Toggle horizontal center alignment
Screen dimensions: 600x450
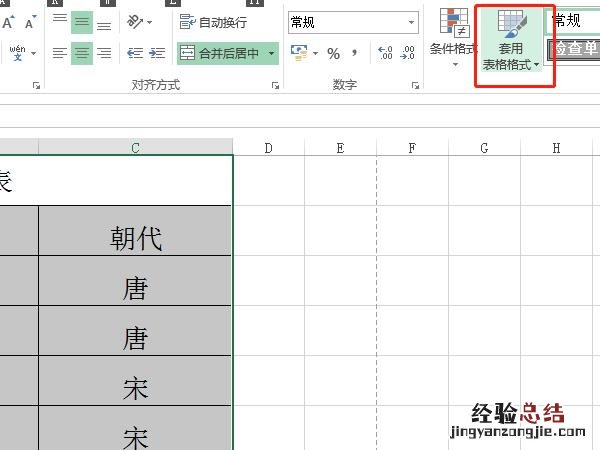pos(82,53)
